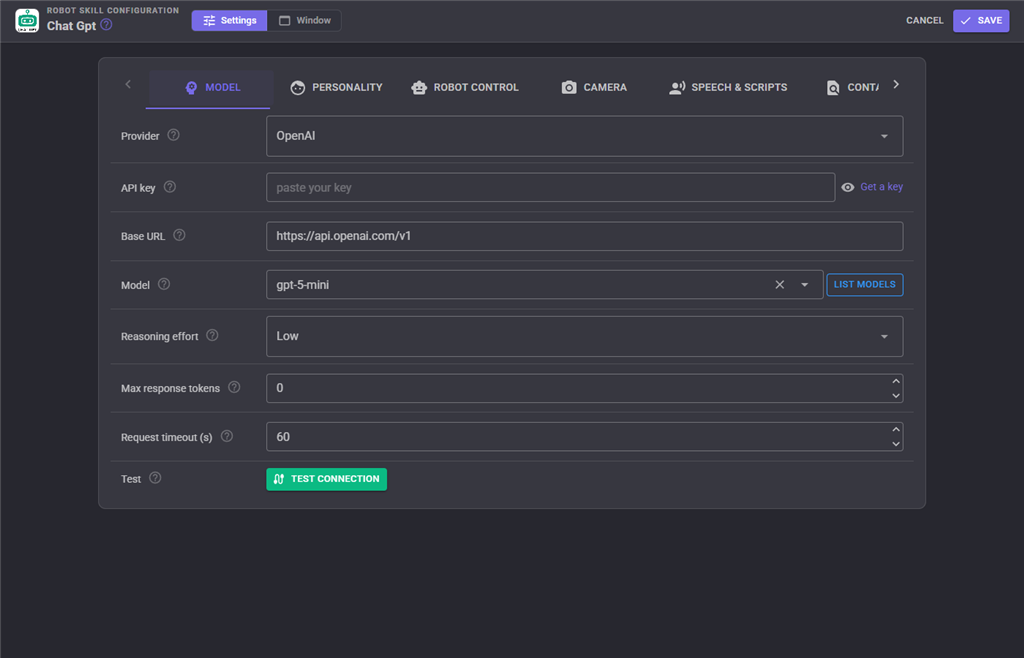Open the Model dropdown arrow

(805, 285)
